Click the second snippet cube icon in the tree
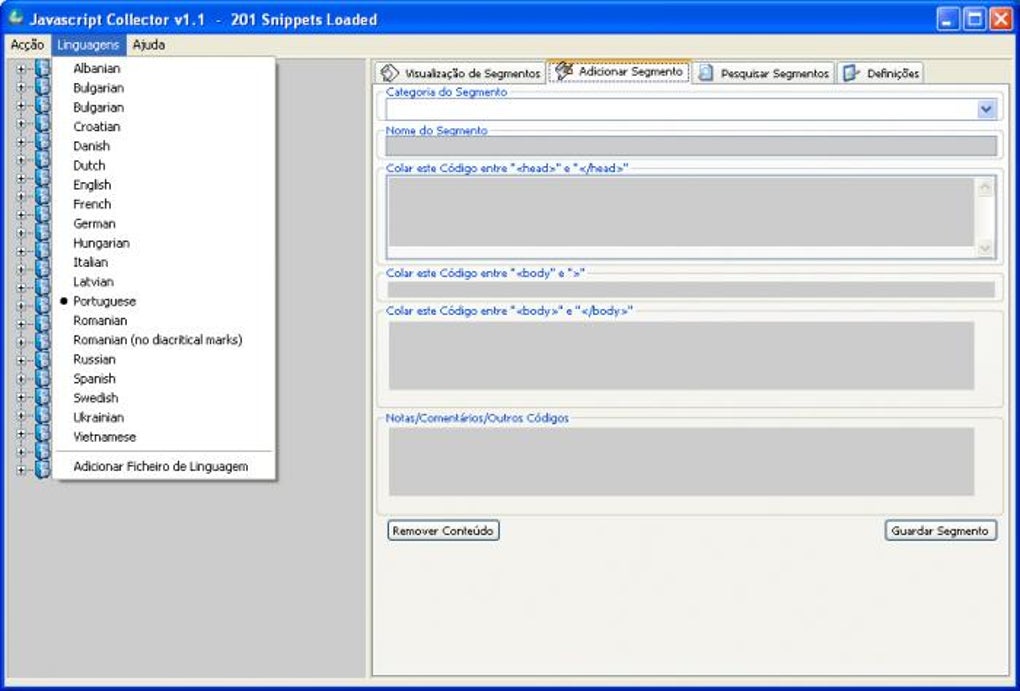This screenshot has width=1020, height=691. pyautogui.click(x=41, y=88)
